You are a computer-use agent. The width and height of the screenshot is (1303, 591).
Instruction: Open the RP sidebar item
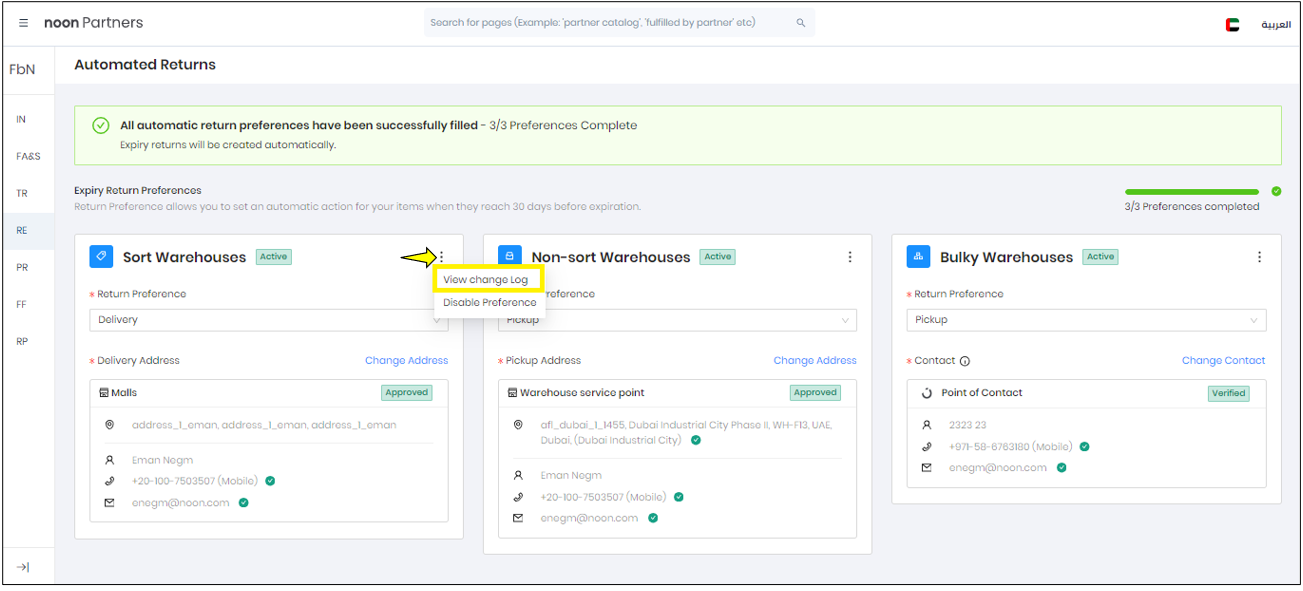22,341
